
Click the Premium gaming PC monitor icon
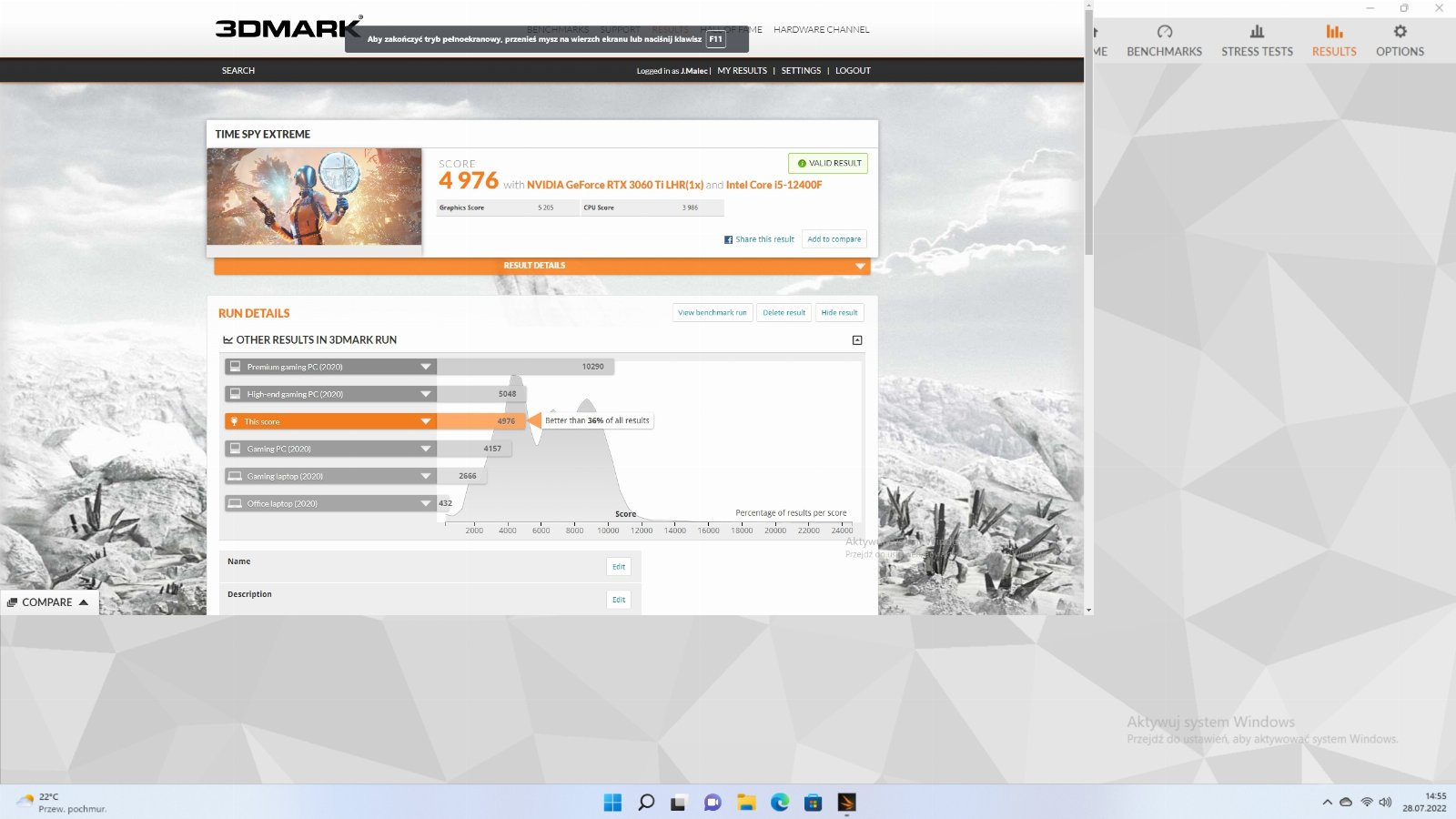(235, 367)
